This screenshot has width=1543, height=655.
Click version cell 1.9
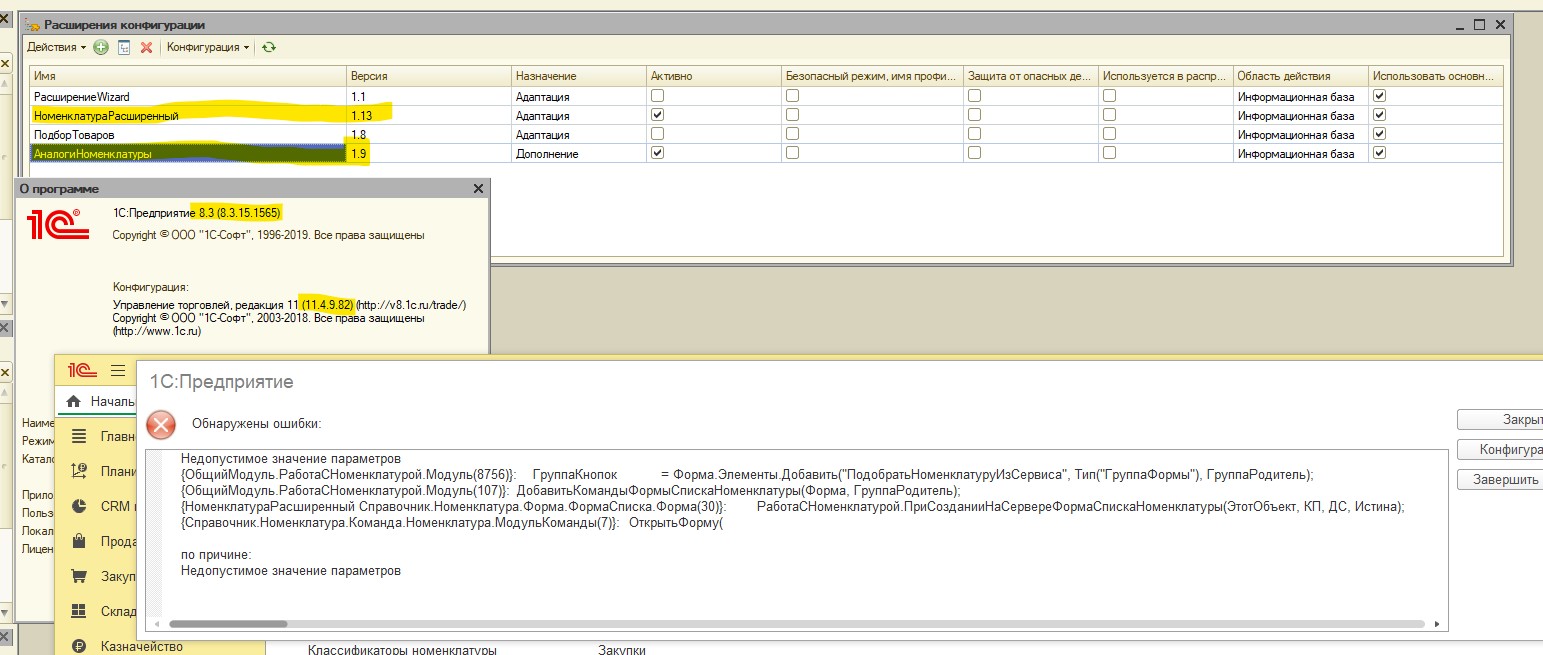(429, 153)
